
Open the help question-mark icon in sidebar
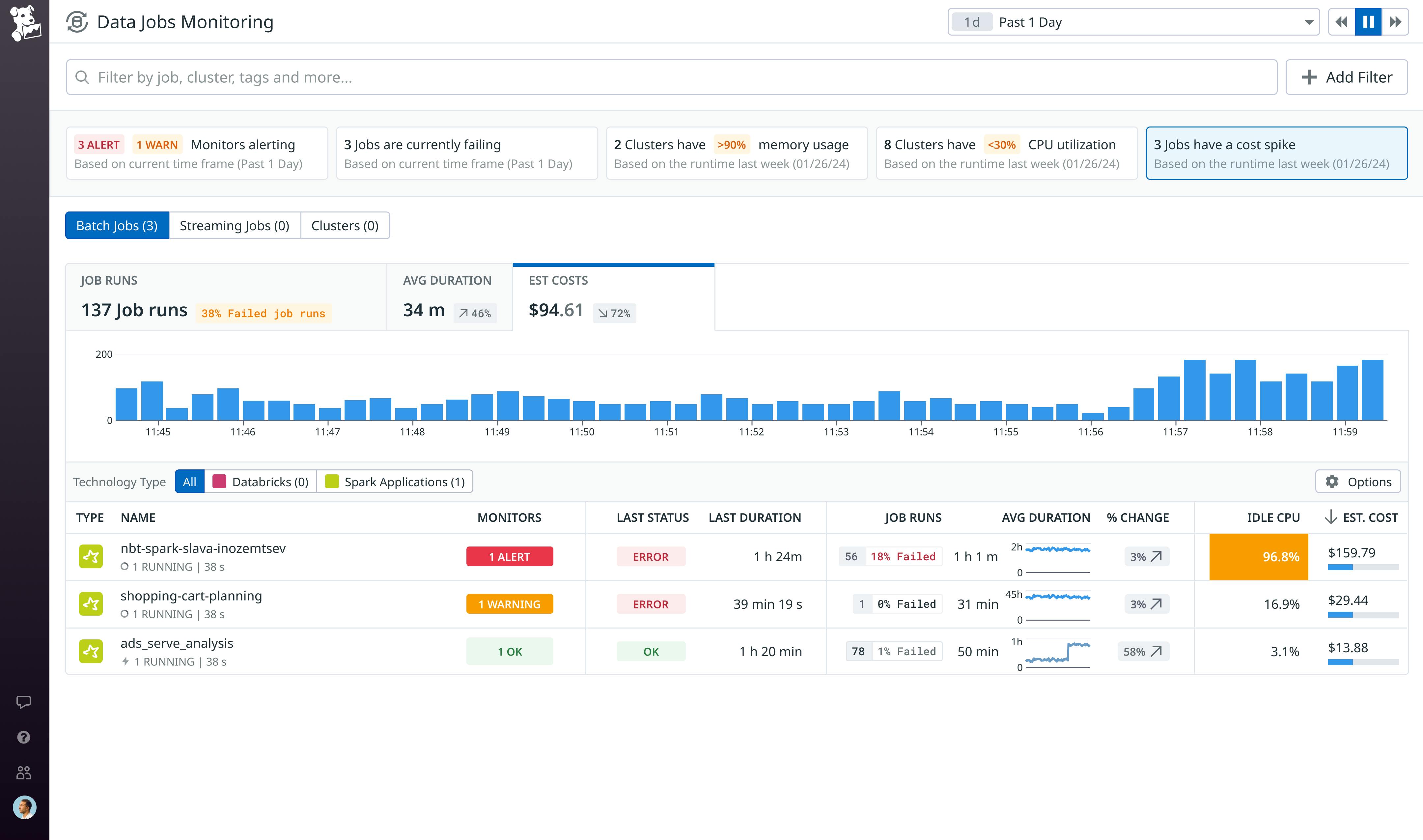point(24,737)
